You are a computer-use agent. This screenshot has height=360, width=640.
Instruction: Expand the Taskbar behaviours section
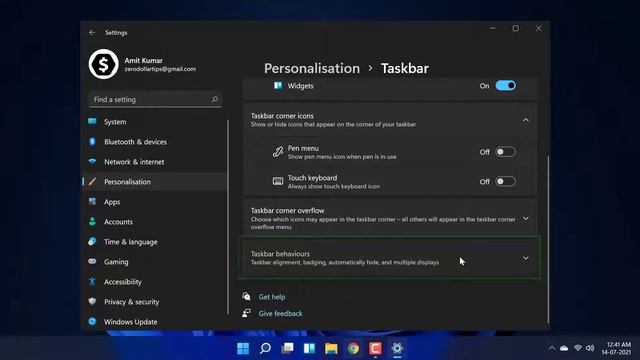pos(526,258)
